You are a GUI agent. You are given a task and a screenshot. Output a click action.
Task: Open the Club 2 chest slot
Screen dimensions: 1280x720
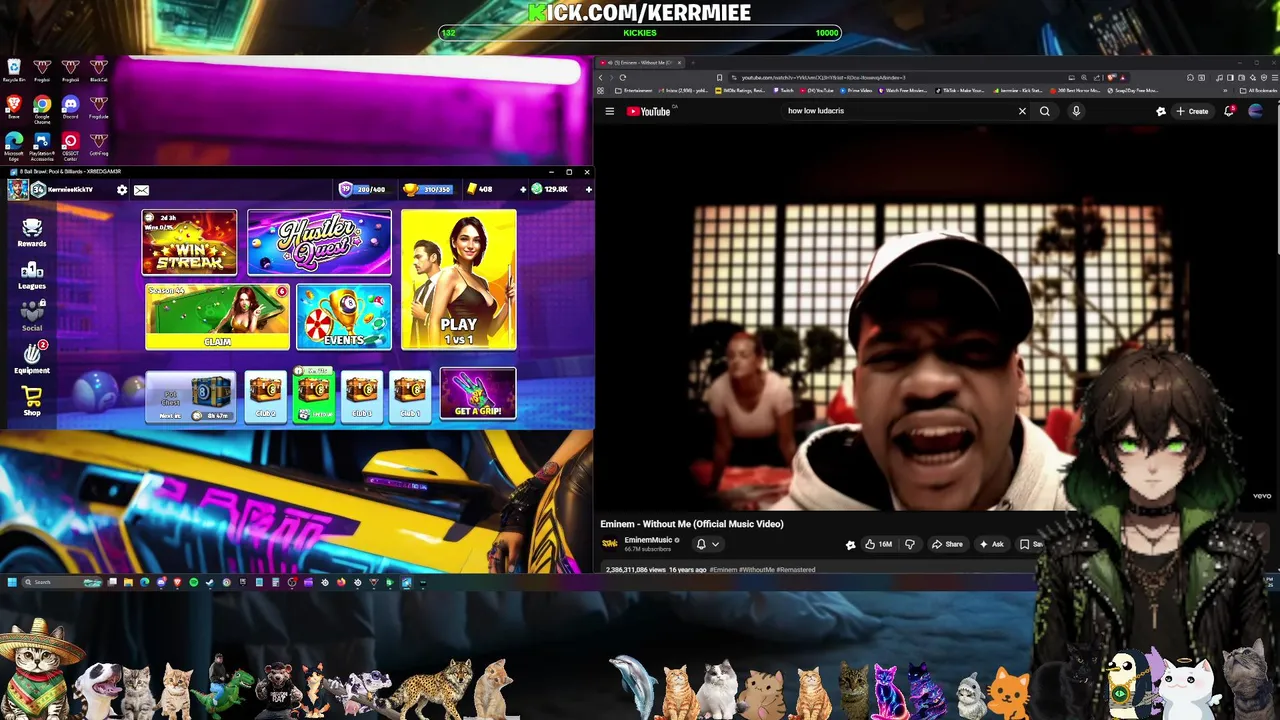pyautogui.click(x=266, y=397)
